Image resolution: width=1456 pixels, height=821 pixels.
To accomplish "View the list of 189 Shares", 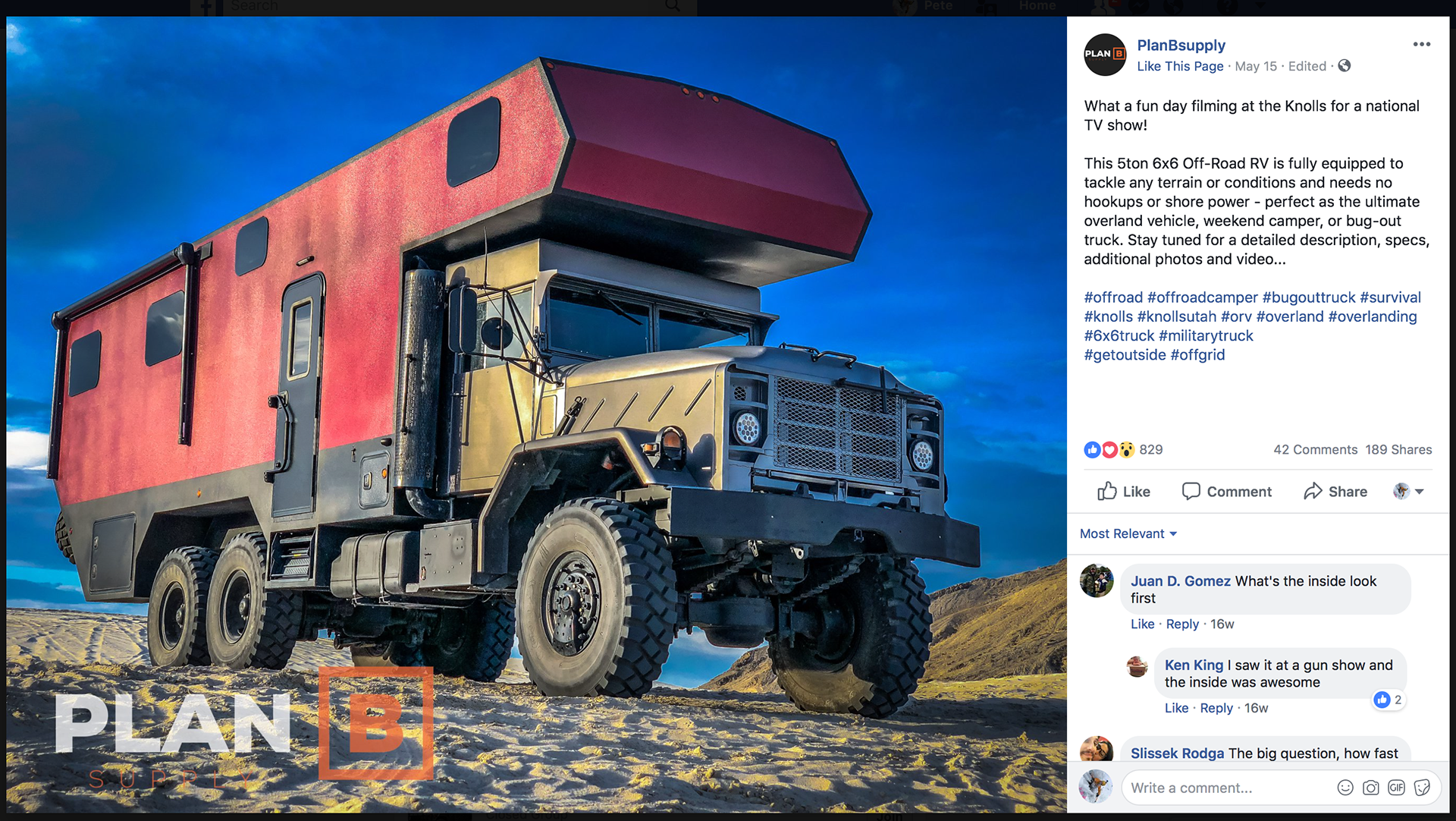I will 1398,450.
